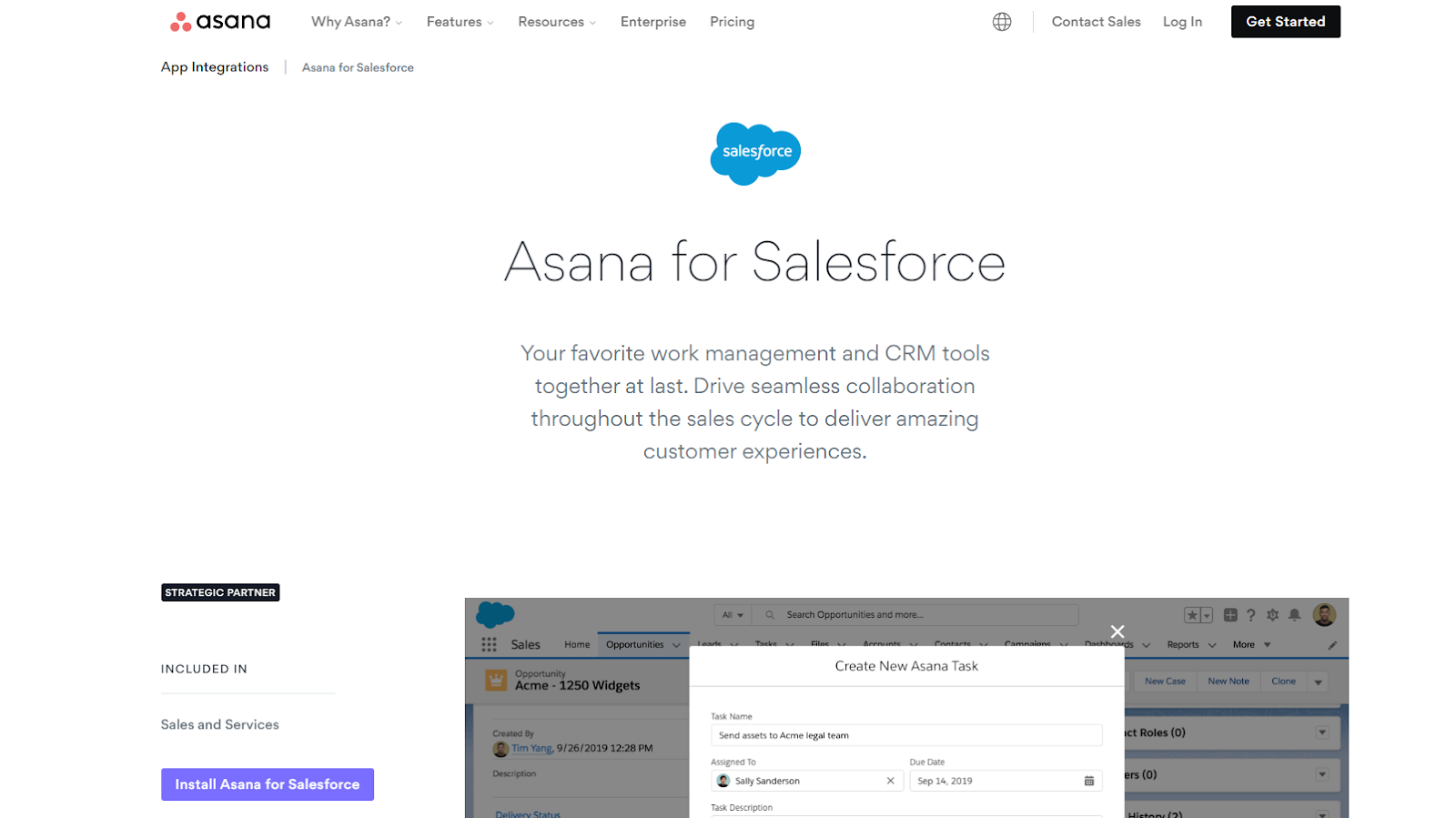Open the All search scope dropdown
1456x818 pixels.
click(733, 615)
